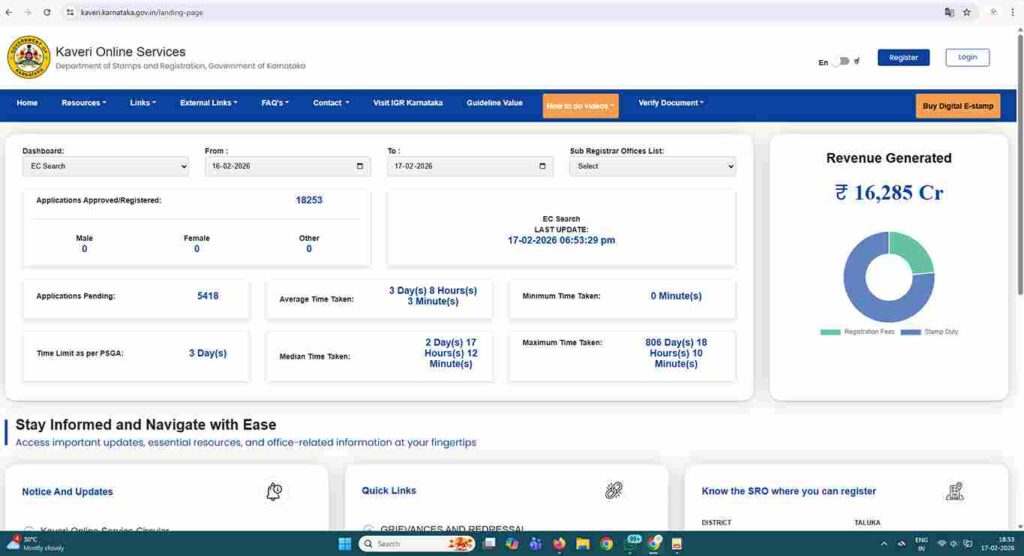1024x556 pixels.
Task: Click the Karnataka government emblem logo
Action: [28, 58]
